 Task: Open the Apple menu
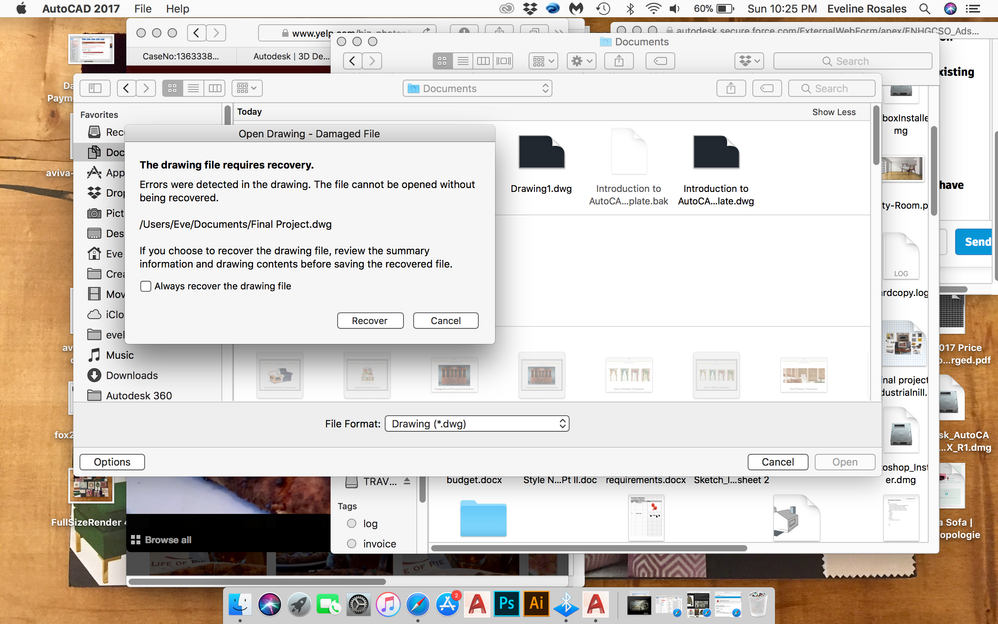[20, 8]
